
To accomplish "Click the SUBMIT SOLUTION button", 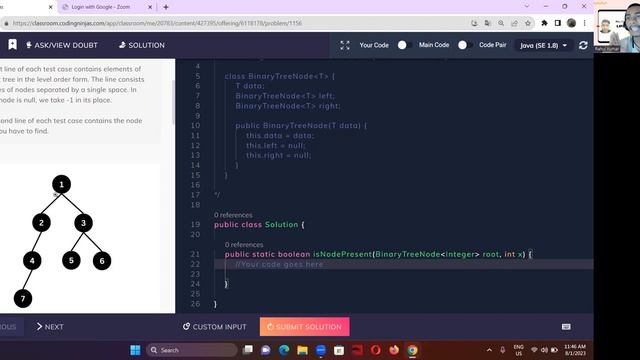I will (x=304, y=327).
